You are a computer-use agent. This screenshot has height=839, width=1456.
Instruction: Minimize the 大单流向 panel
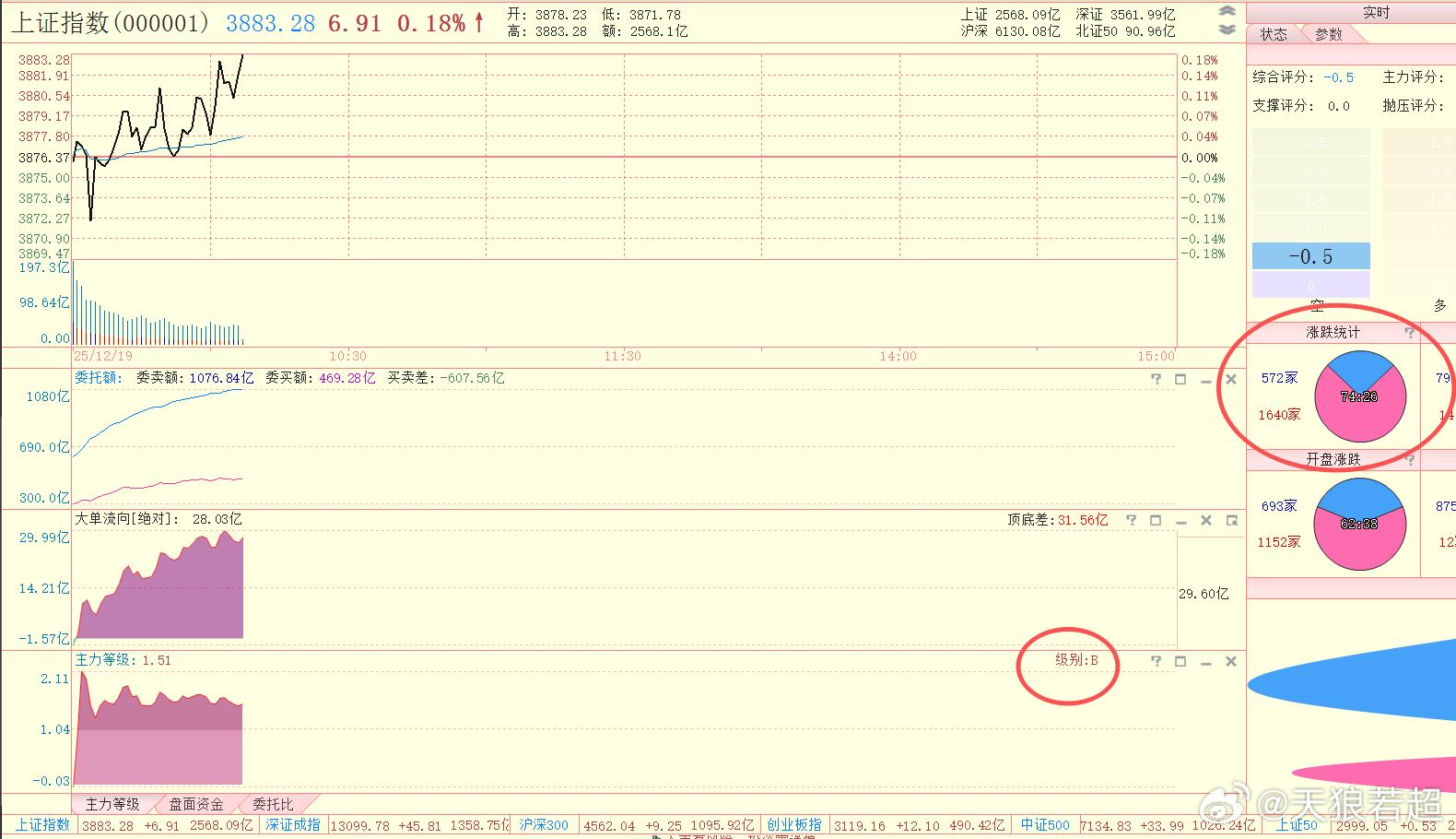tap(1180, 521)
